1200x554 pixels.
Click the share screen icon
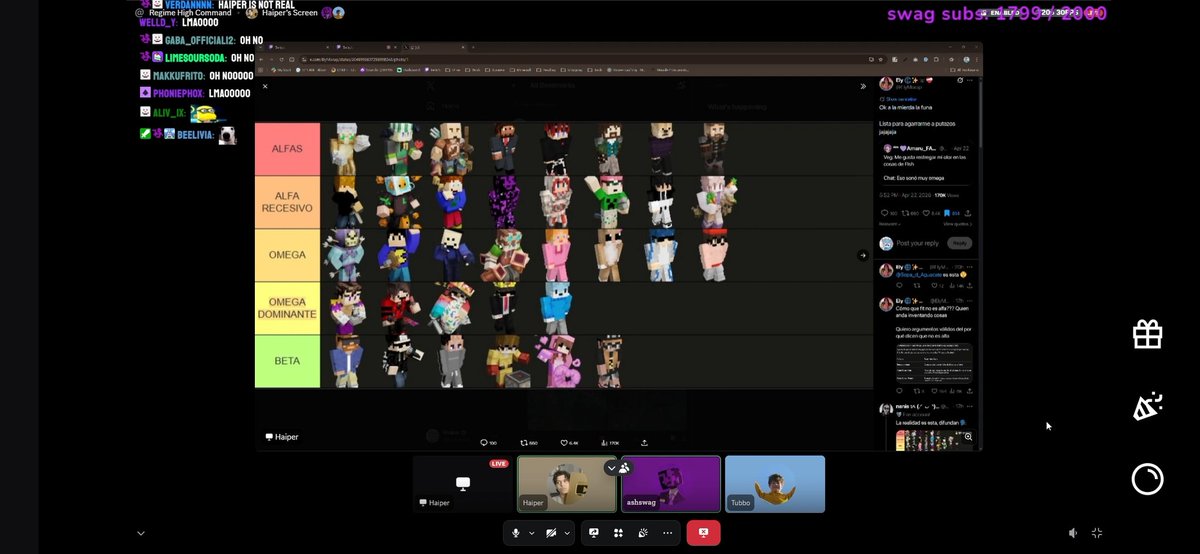point(594,533)
